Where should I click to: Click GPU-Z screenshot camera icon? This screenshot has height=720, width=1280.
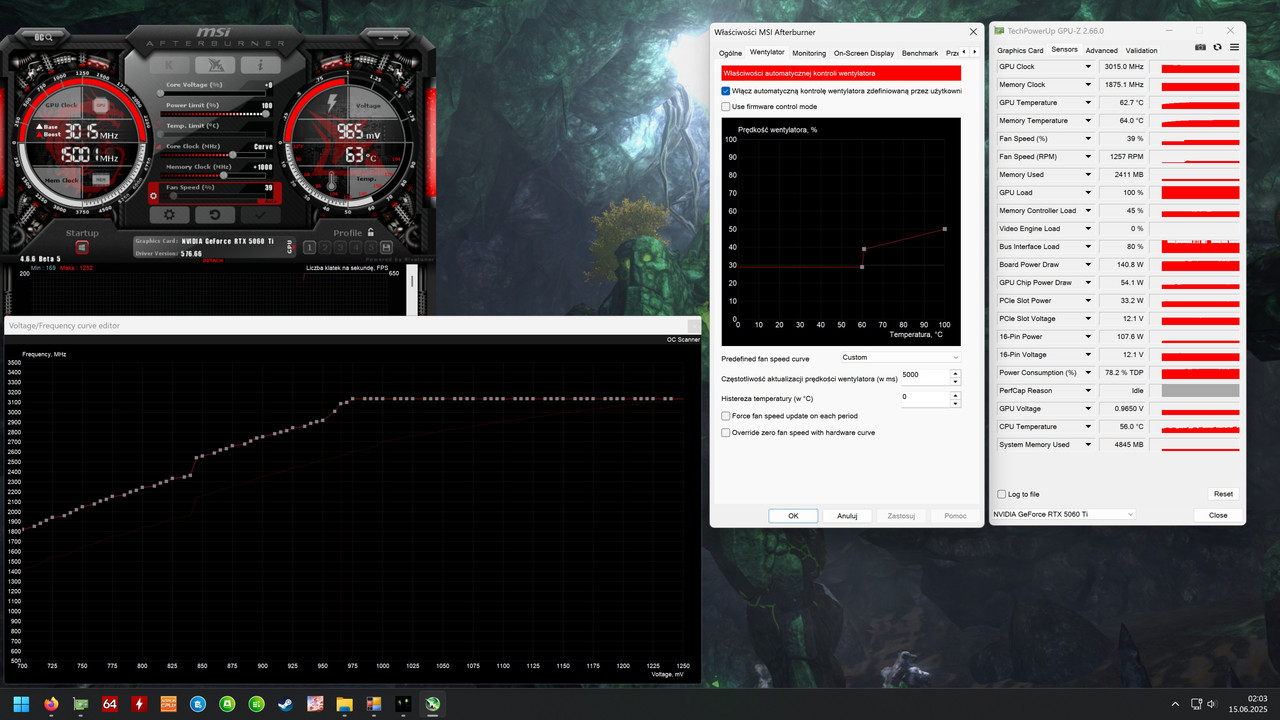click(x=1201, y=48)
